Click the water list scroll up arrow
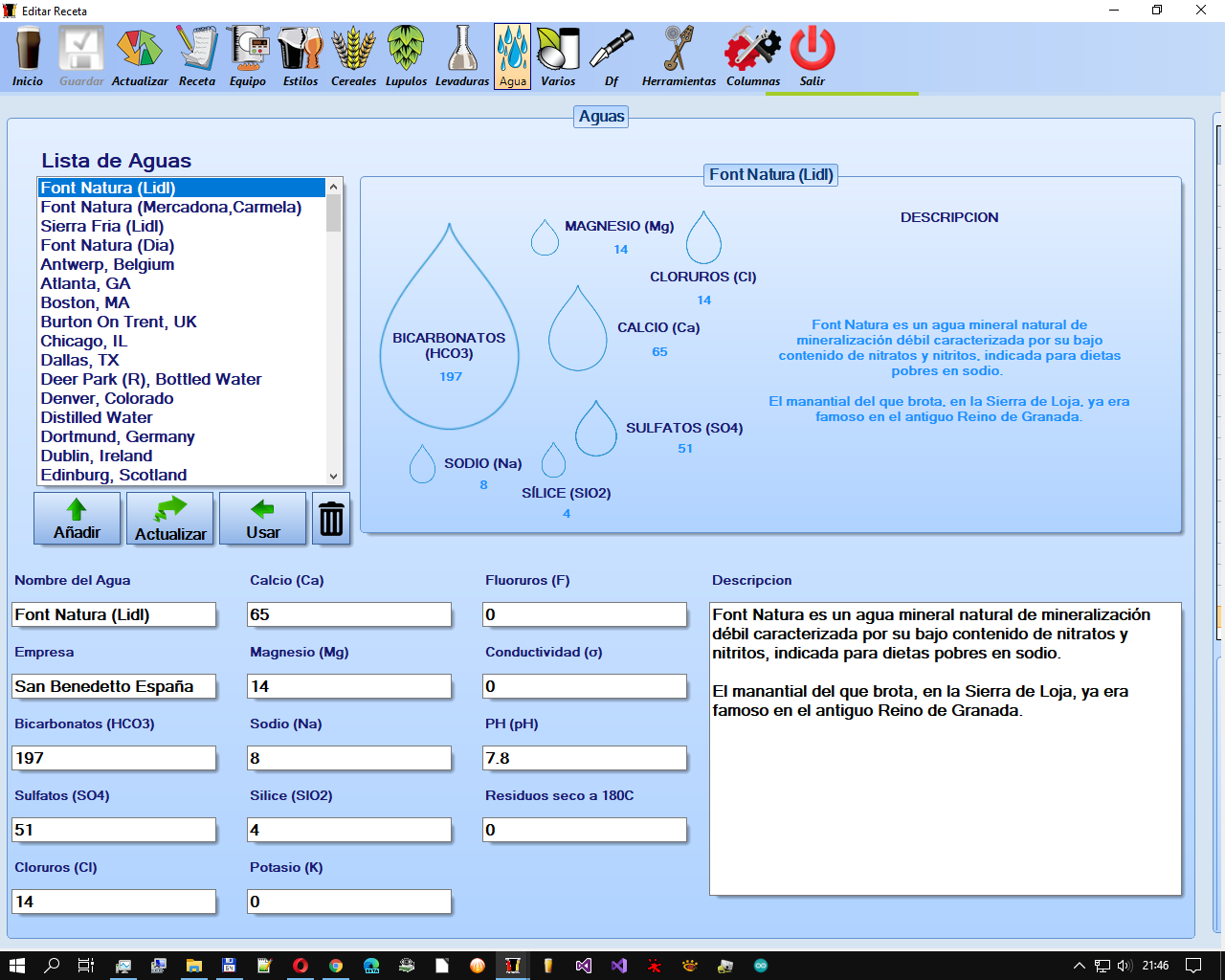 point(333,187)
